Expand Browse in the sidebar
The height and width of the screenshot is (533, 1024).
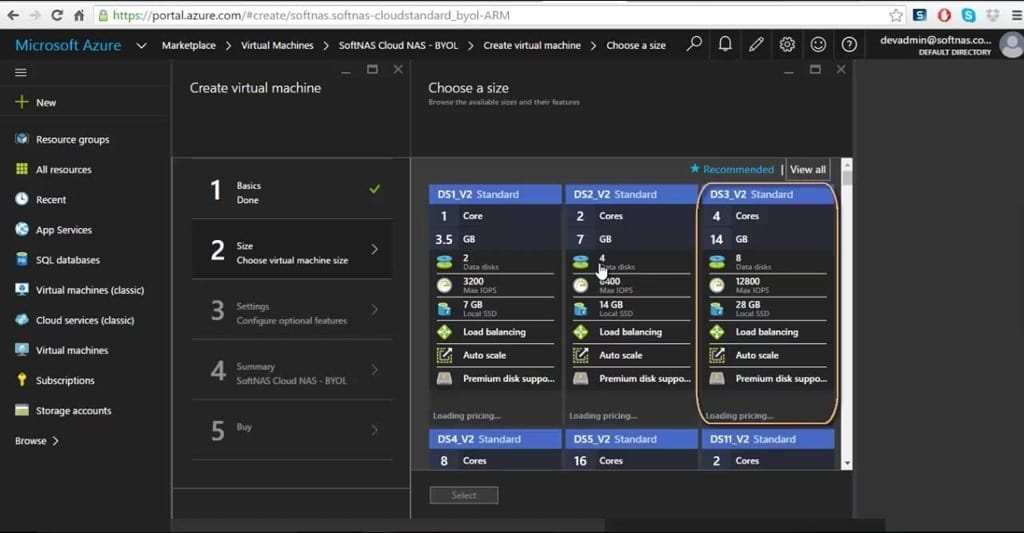37,441
